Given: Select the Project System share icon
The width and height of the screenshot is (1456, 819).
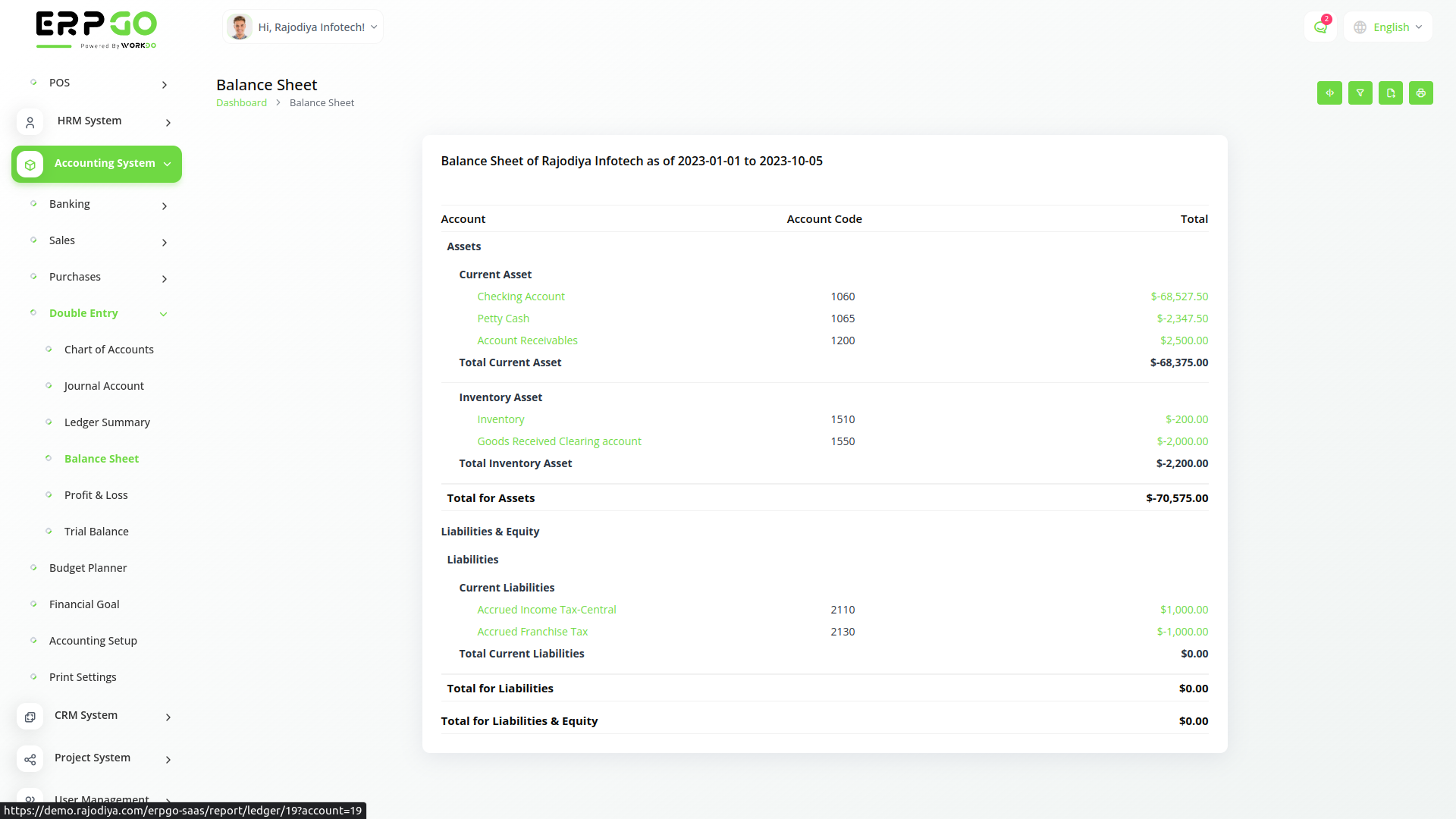Looking at the screenshot, I should point(30,759).
